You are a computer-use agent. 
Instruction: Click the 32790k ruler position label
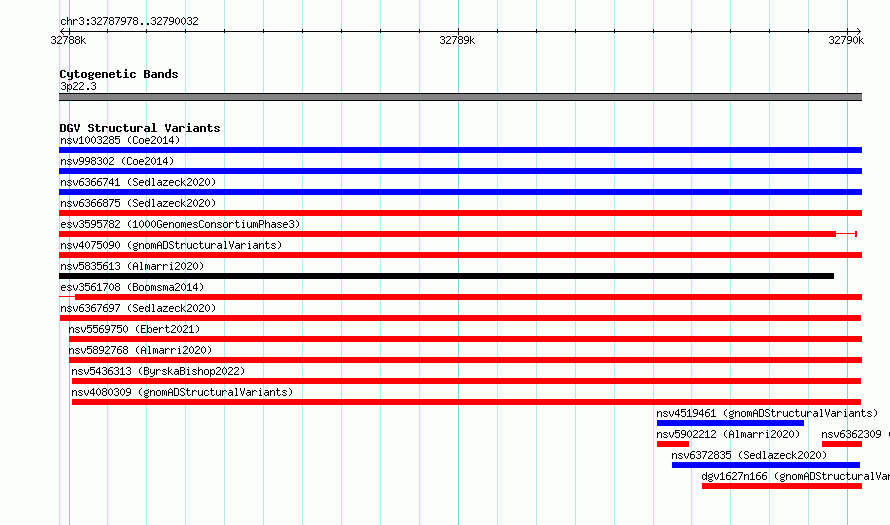pyautogui.click(x=846, y=40)
